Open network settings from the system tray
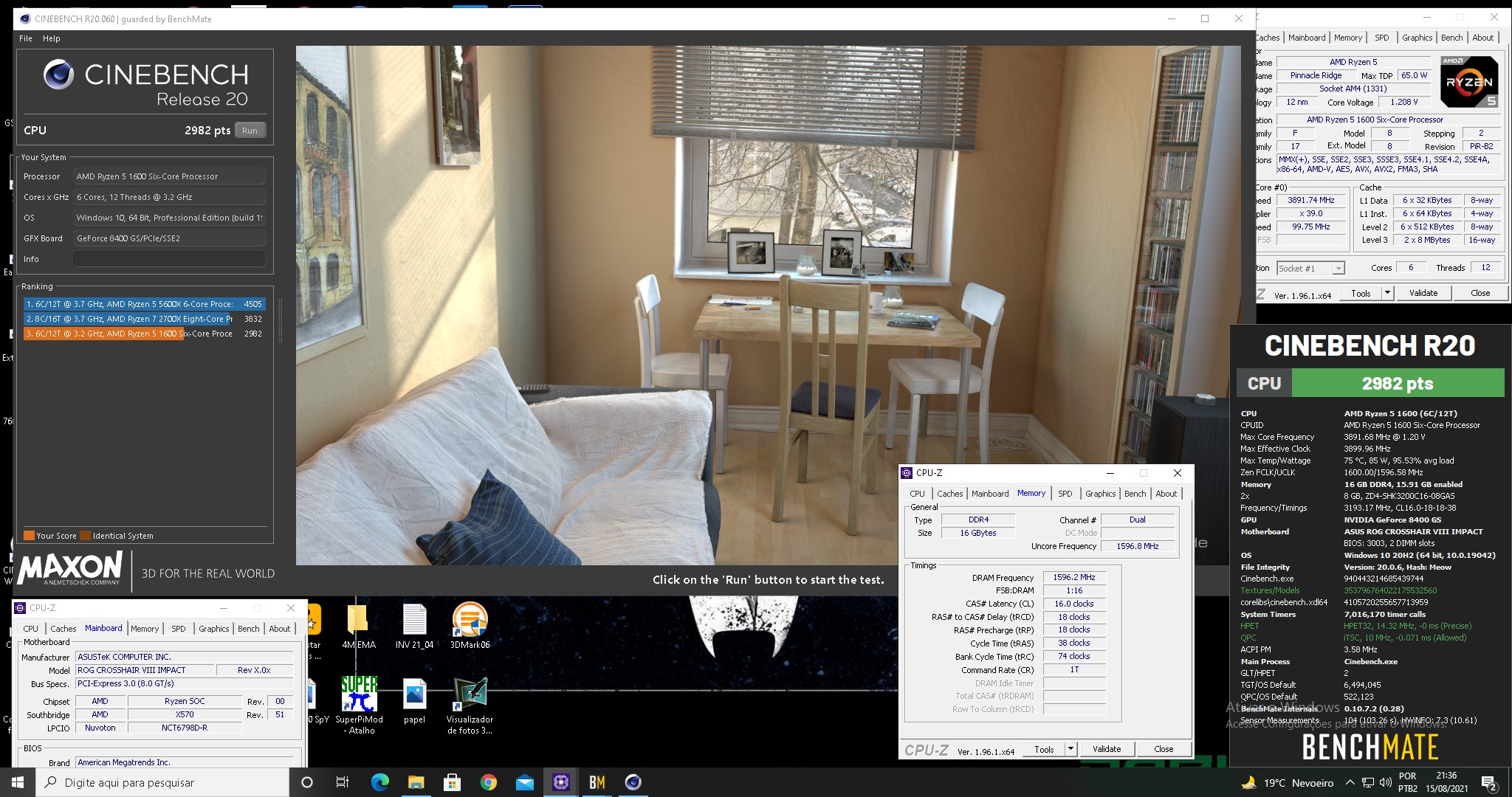The image size is (1512, 797). pos(1368,782)
